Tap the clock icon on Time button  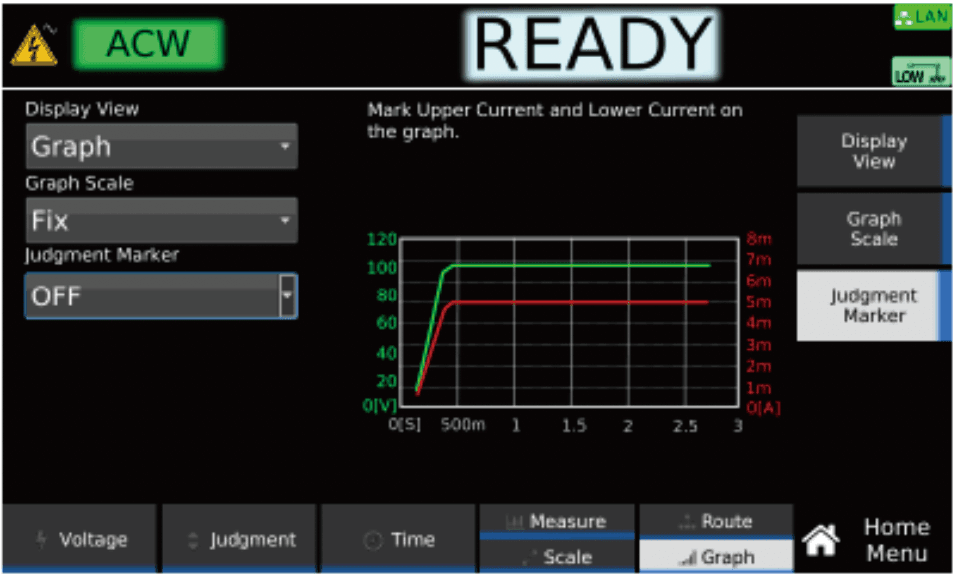click(373, 540)
